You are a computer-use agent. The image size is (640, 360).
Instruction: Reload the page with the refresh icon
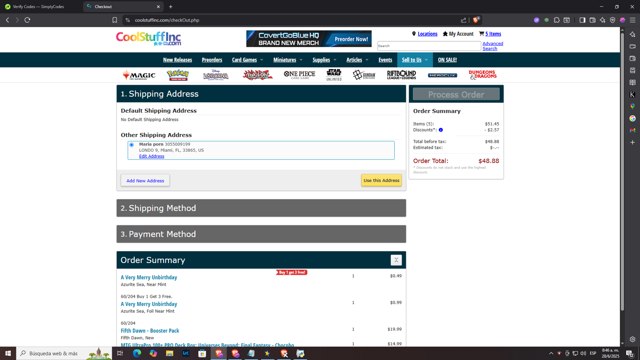27,20
